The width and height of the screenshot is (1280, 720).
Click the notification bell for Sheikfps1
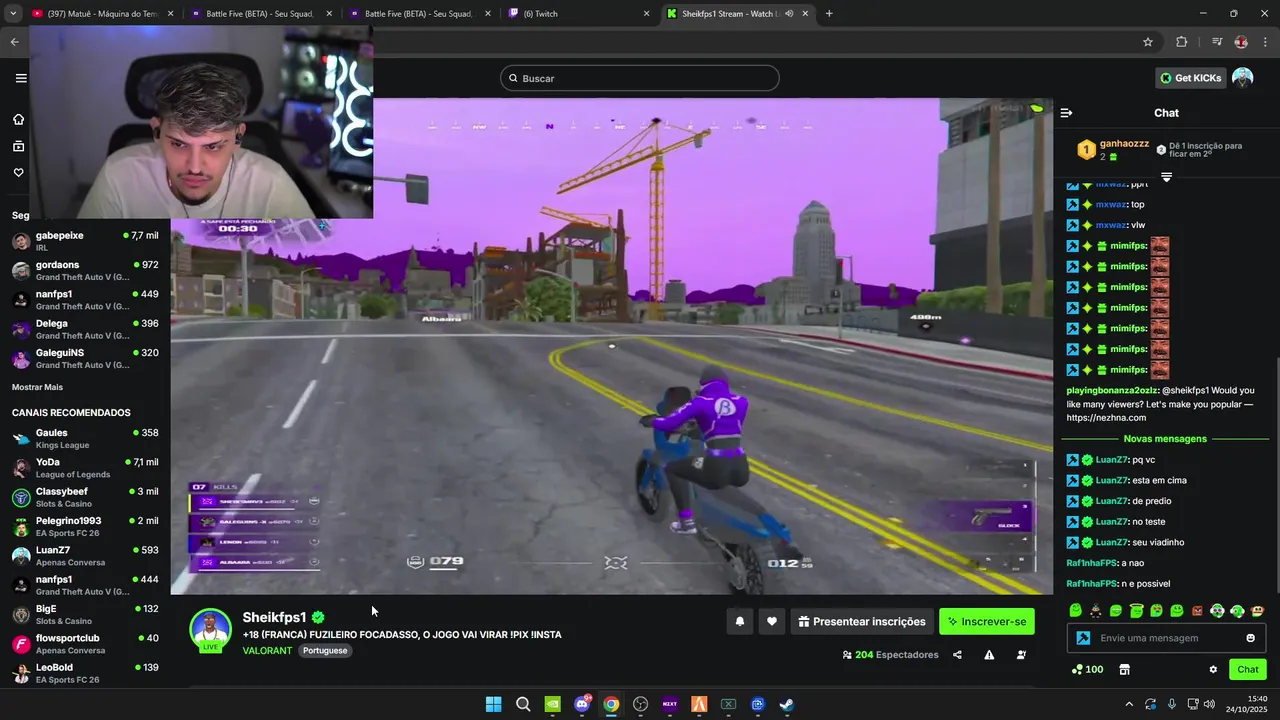[740, 621]
